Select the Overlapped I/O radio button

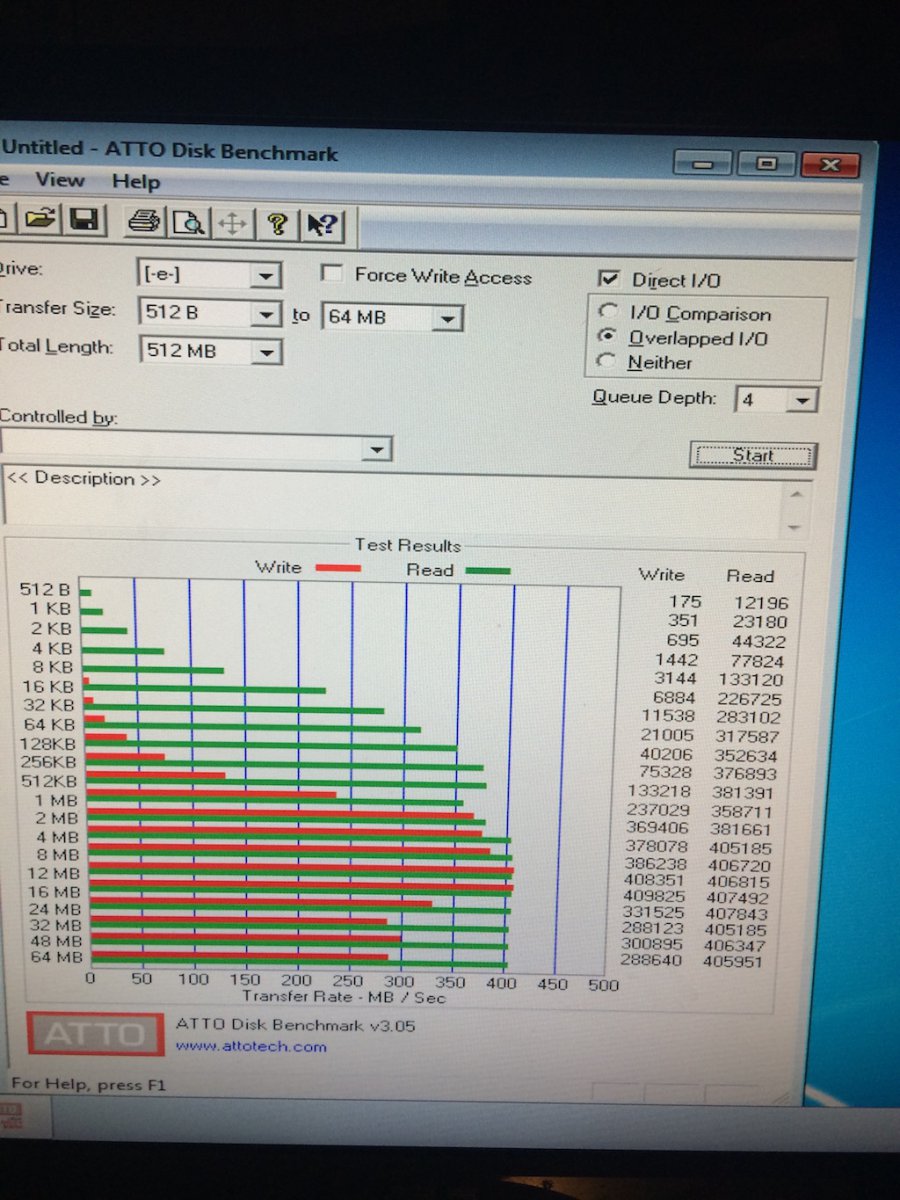click(606, 337)
